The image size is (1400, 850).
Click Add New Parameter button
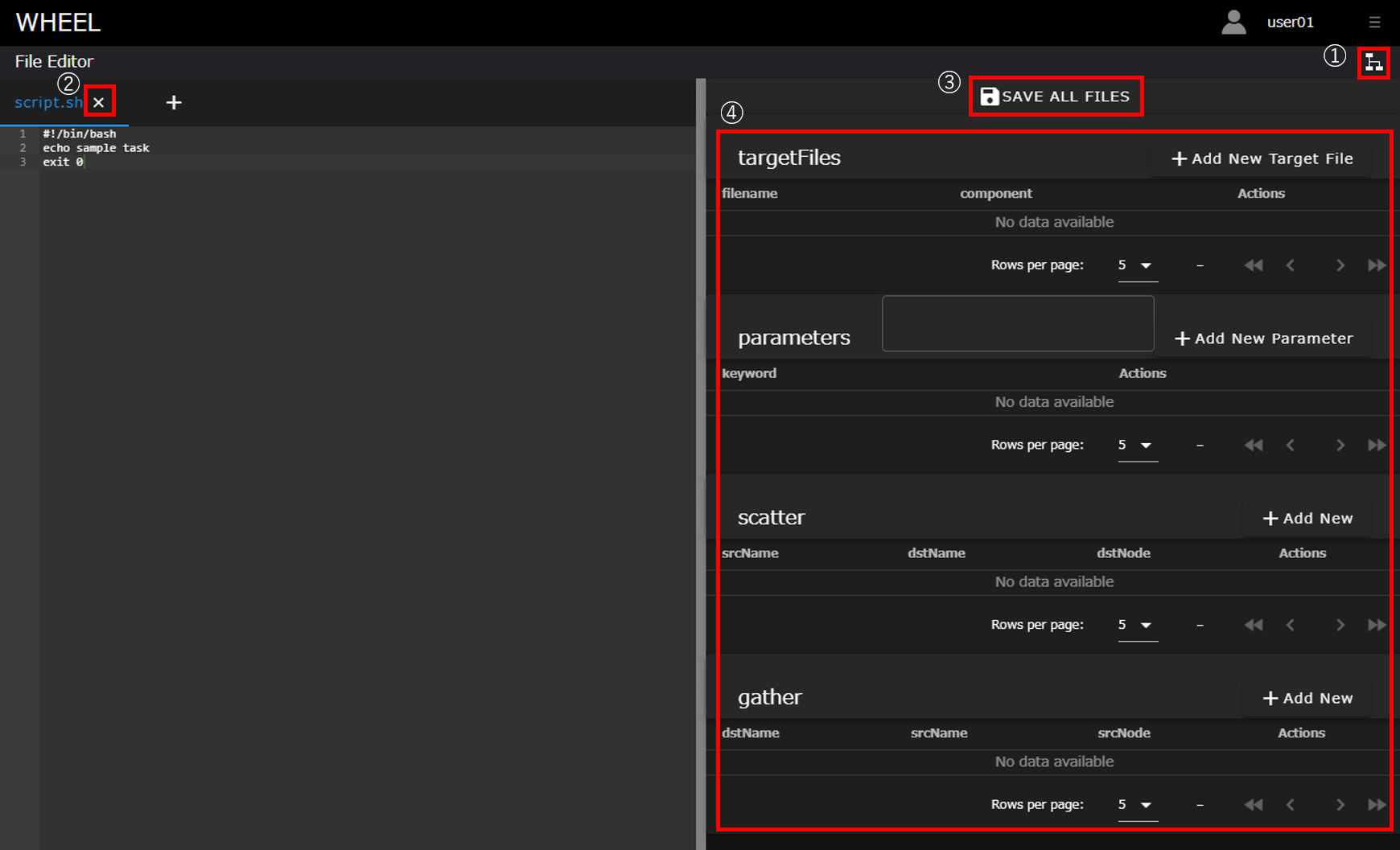pyautogui.click(x=1263, y=339)
